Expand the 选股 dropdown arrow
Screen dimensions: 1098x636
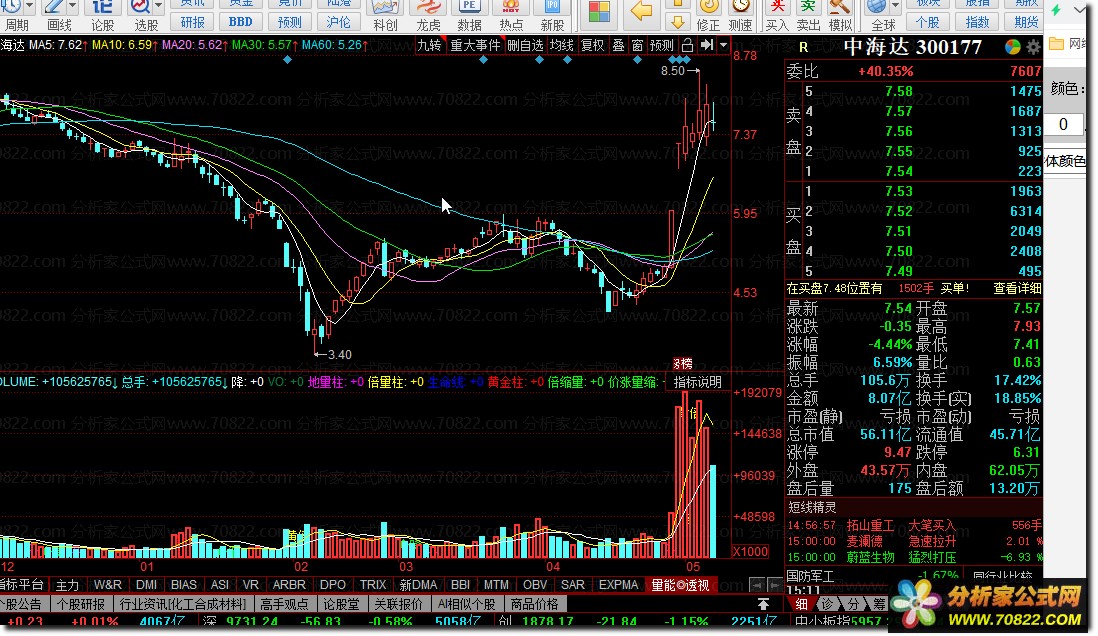pyautogui.click(x=158, y=6)
